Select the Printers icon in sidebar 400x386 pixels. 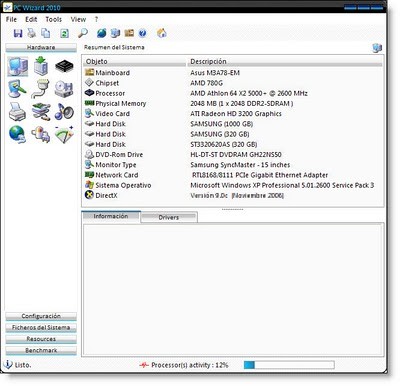pyautogui.click(x=17, y=112)
